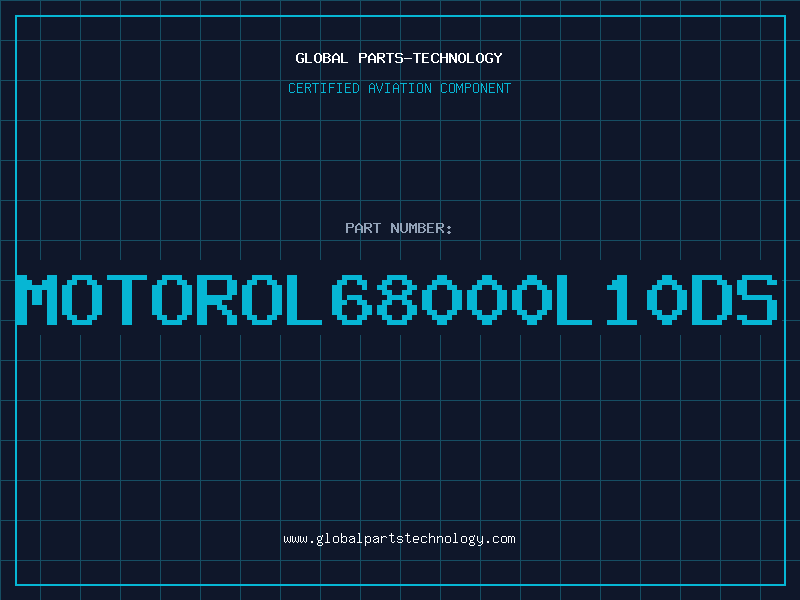Screen dimensions: 800x600
Task: Select final letter S in part number
Action: tap(757, 300)
